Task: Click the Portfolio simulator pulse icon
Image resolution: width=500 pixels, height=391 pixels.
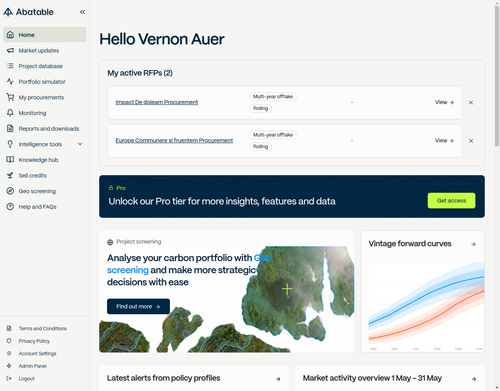Action: pyautogui.click(x=10, y=82)
